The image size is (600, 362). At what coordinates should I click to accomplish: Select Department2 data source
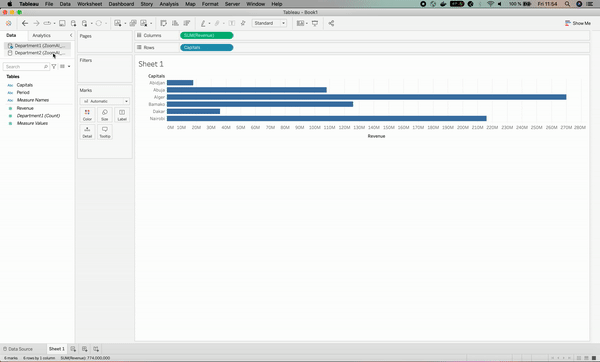pos(37,53)
